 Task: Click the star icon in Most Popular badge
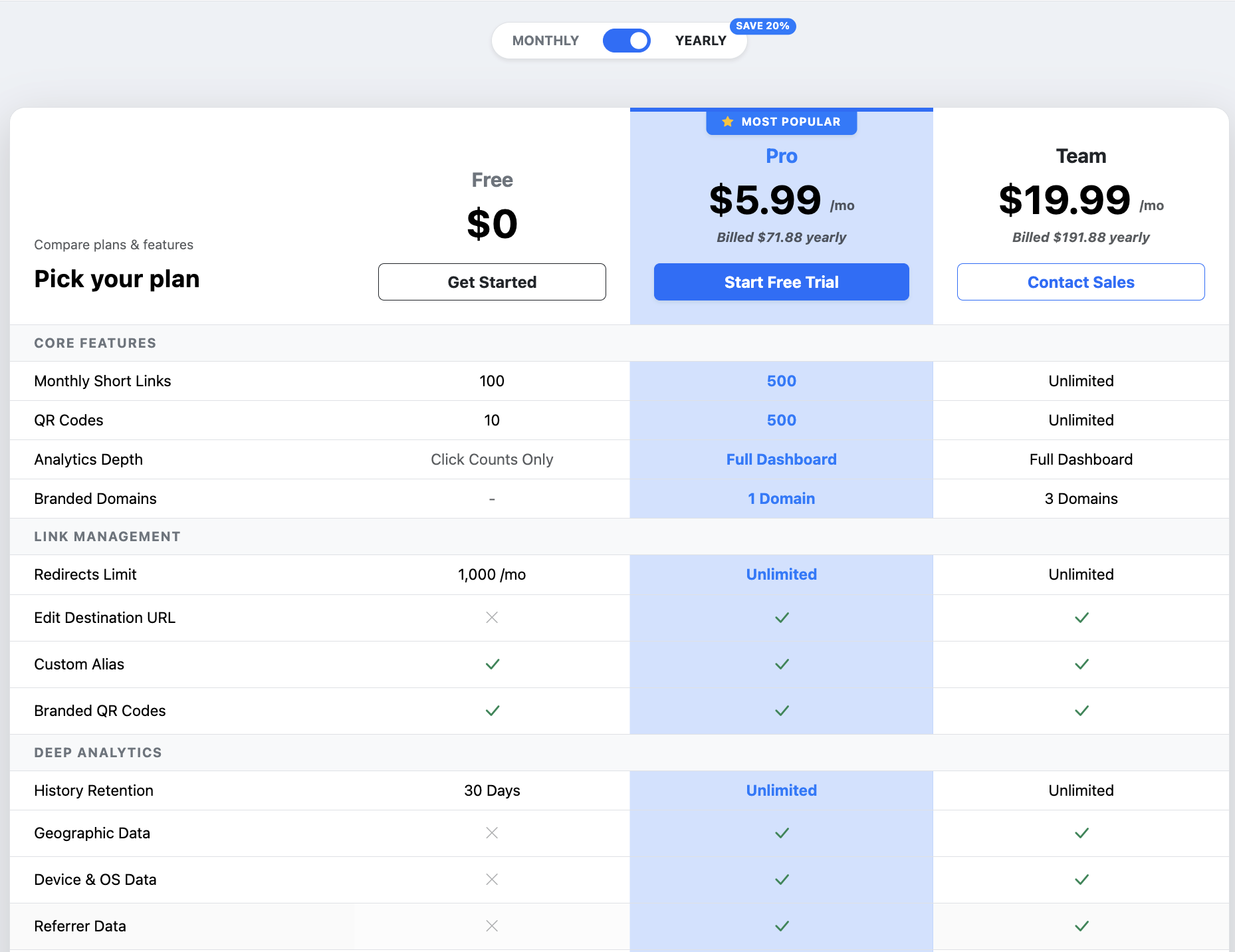tap(728, 122)
